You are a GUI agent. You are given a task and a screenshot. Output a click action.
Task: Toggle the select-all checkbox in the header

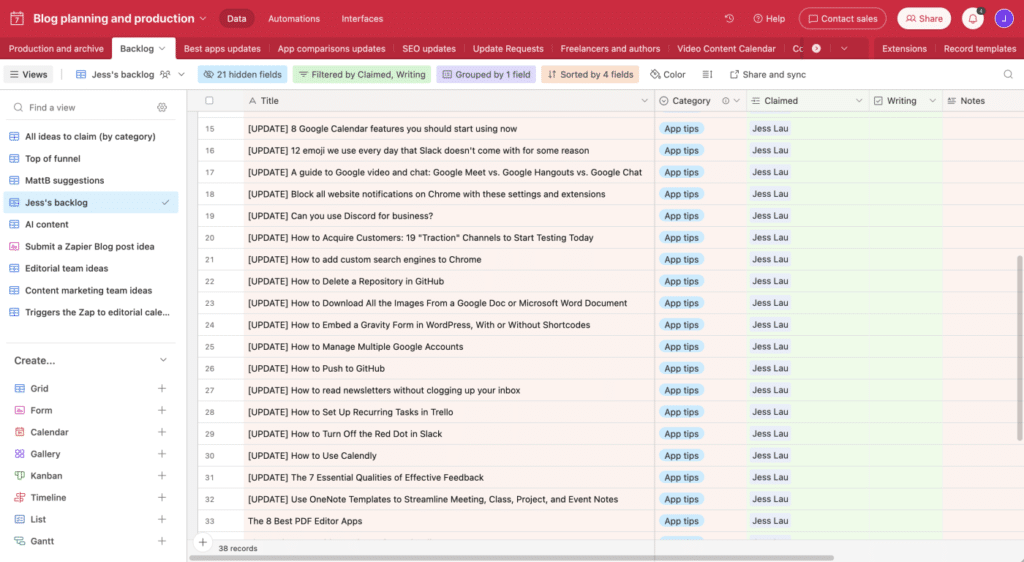pos(209,101)
